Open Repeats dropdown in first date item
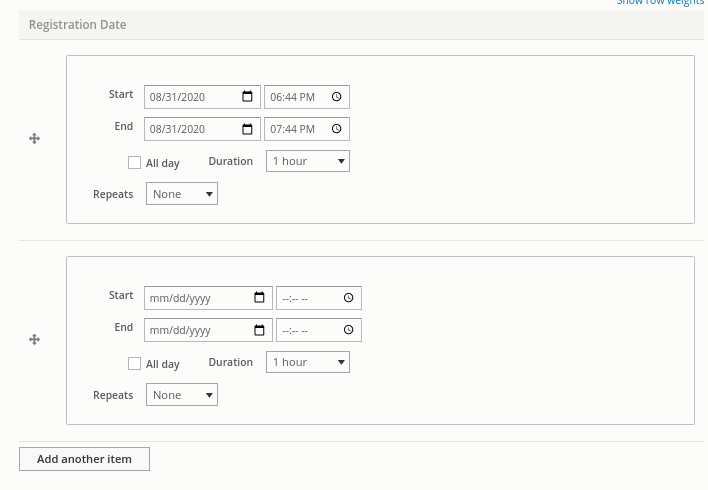This screenshot has height=490, width=708. coord(182,194)
